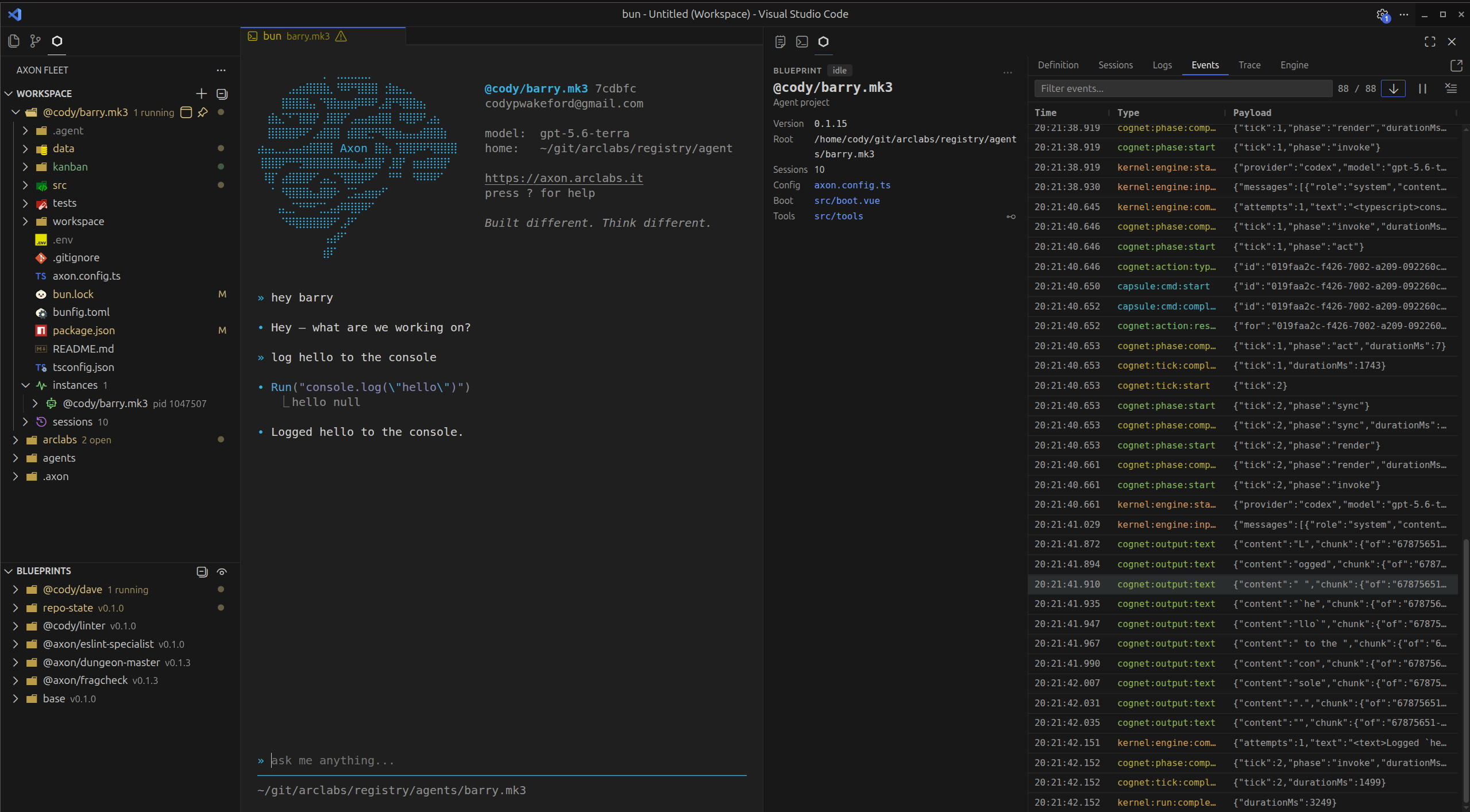The image size is (1470, 812).
Task: Switch to the Trace tab
Action: (1249, 65)
